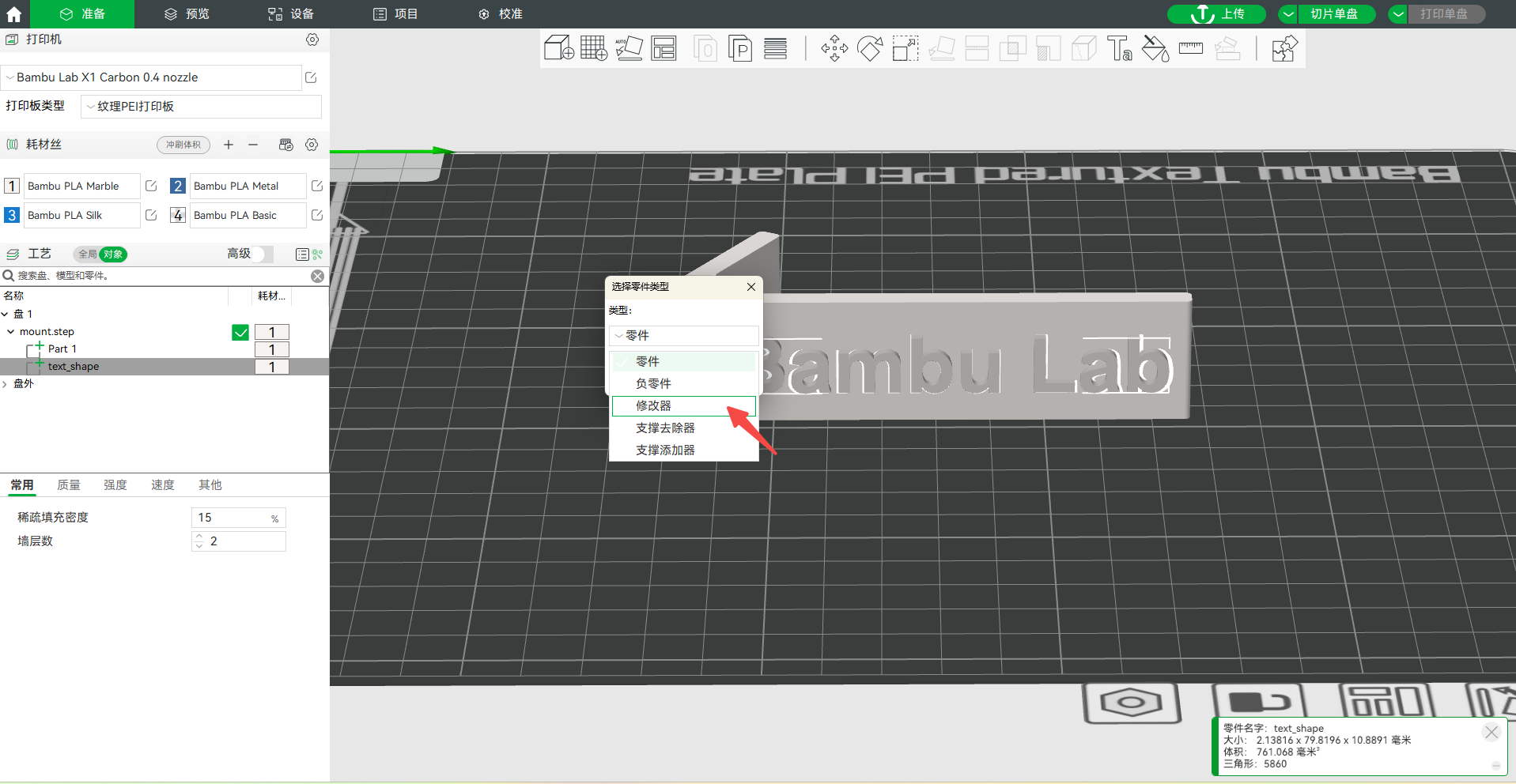The width and height of the screenshot is (1516, 784).
Task: Select filament slot 1 color swatch
Action: pos(12,186)
